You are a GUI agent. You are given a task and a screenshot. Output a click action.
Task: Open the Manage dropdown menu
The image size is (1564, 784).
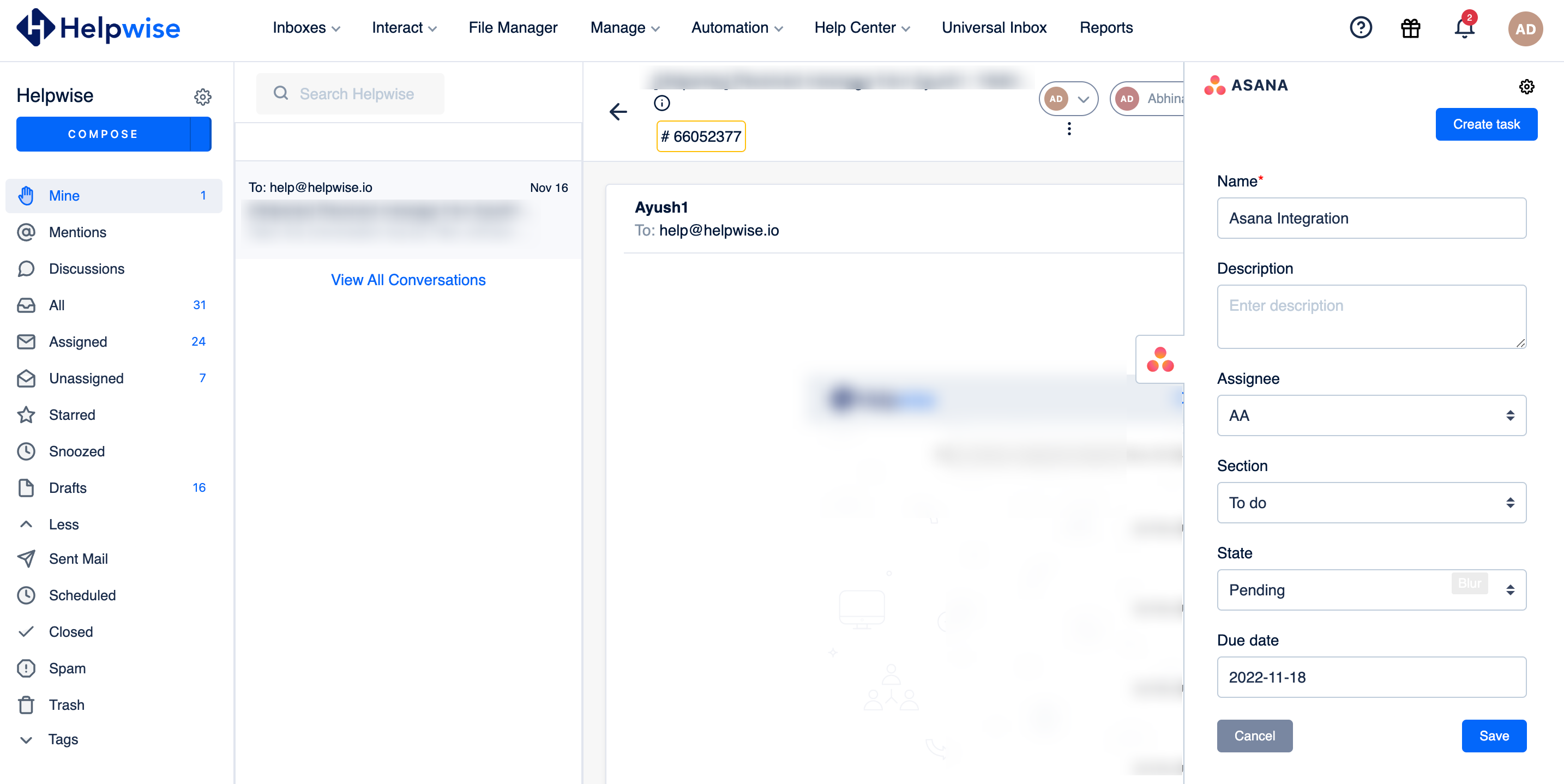click(x=625, y=27)
